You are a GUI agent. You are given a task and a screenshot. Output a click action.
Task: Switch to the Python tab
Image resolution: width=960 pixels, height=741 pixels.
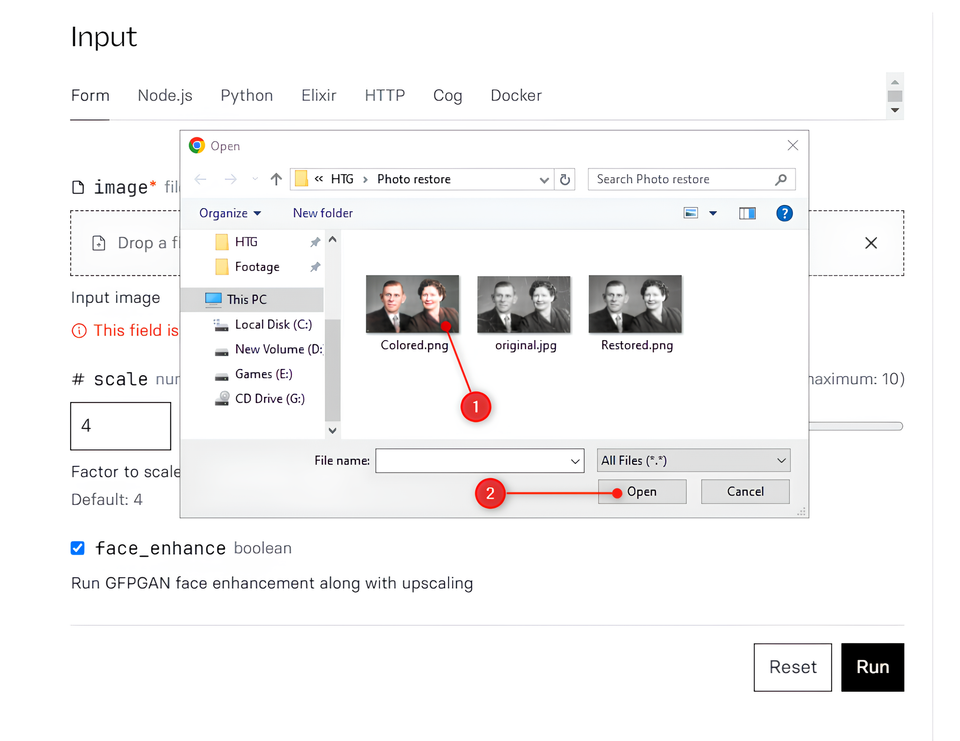click(247, 96)
